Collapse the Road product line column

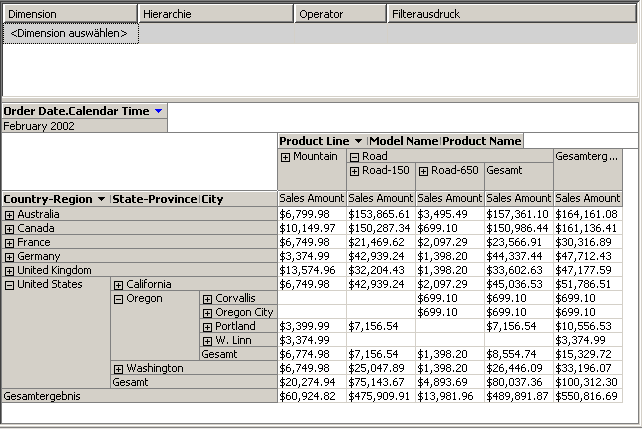354,157
